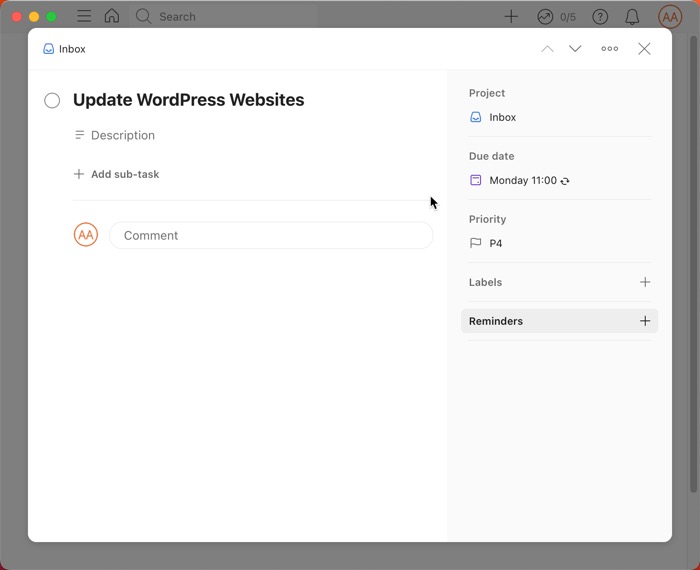
Task: Add a reminder with the plus icon
Action: pyautogui.click(x=645, y=321)
